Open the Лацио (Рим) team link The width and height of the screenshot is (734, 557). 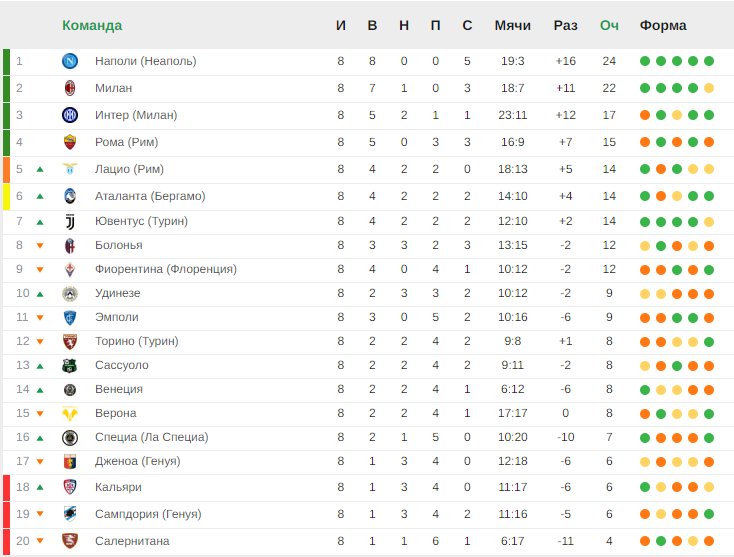(129, 169)
